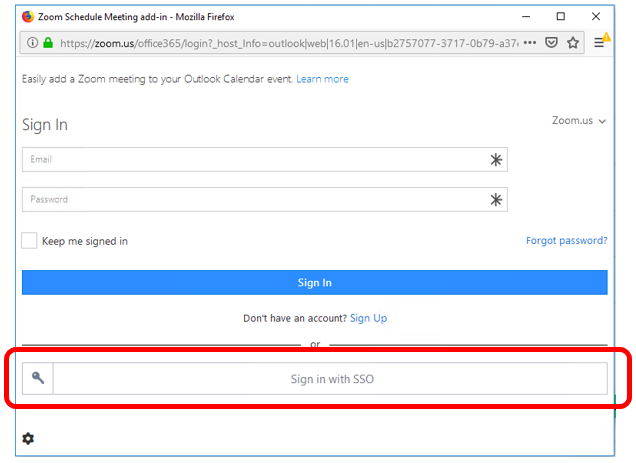
Task: Expand the Zoom.us region dropdown
Action: tap(579, 121)
